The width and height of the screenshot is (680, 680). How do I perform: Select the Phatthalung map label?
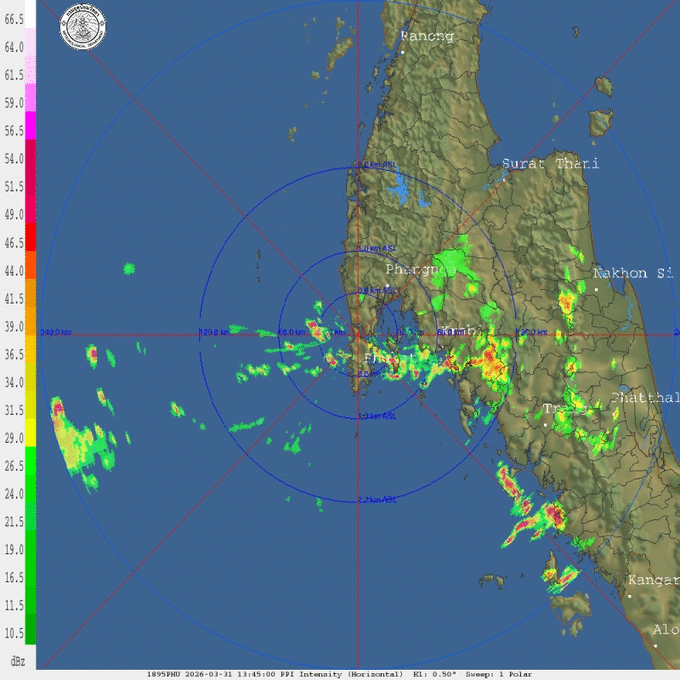(x=645, y=398)
